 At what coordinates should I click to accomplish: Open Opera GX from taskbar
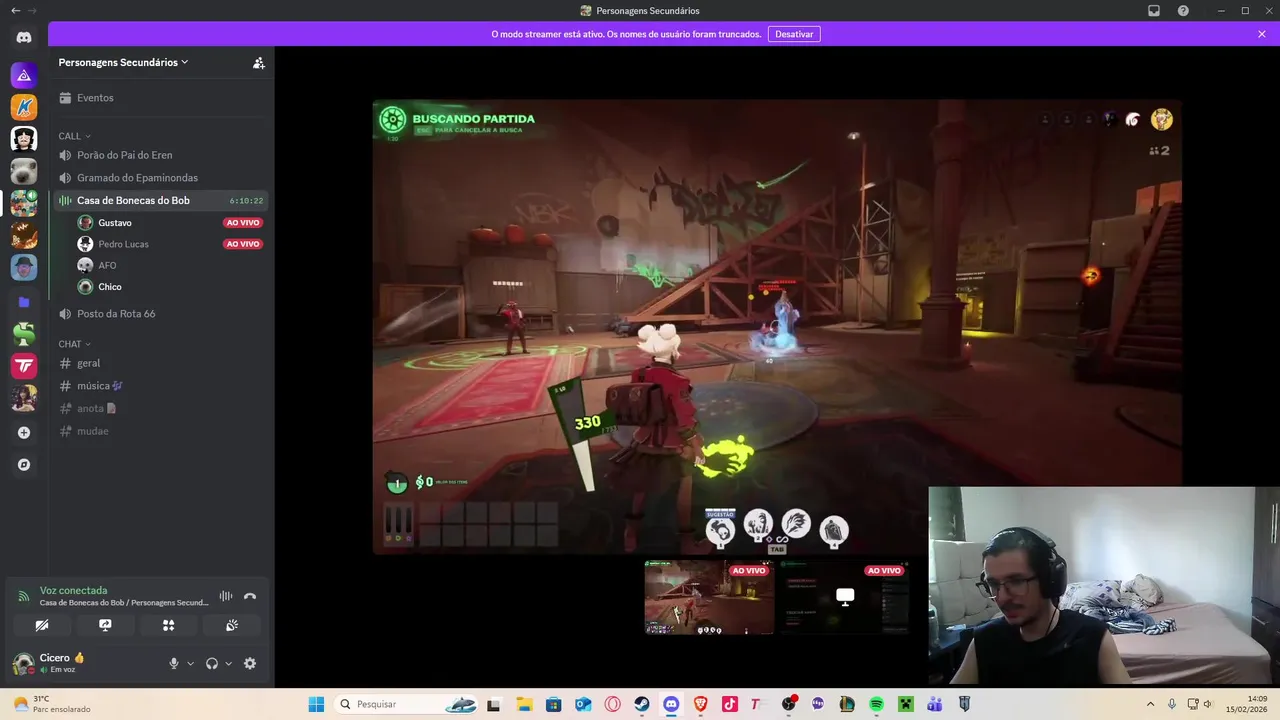[x=612, y=704]
